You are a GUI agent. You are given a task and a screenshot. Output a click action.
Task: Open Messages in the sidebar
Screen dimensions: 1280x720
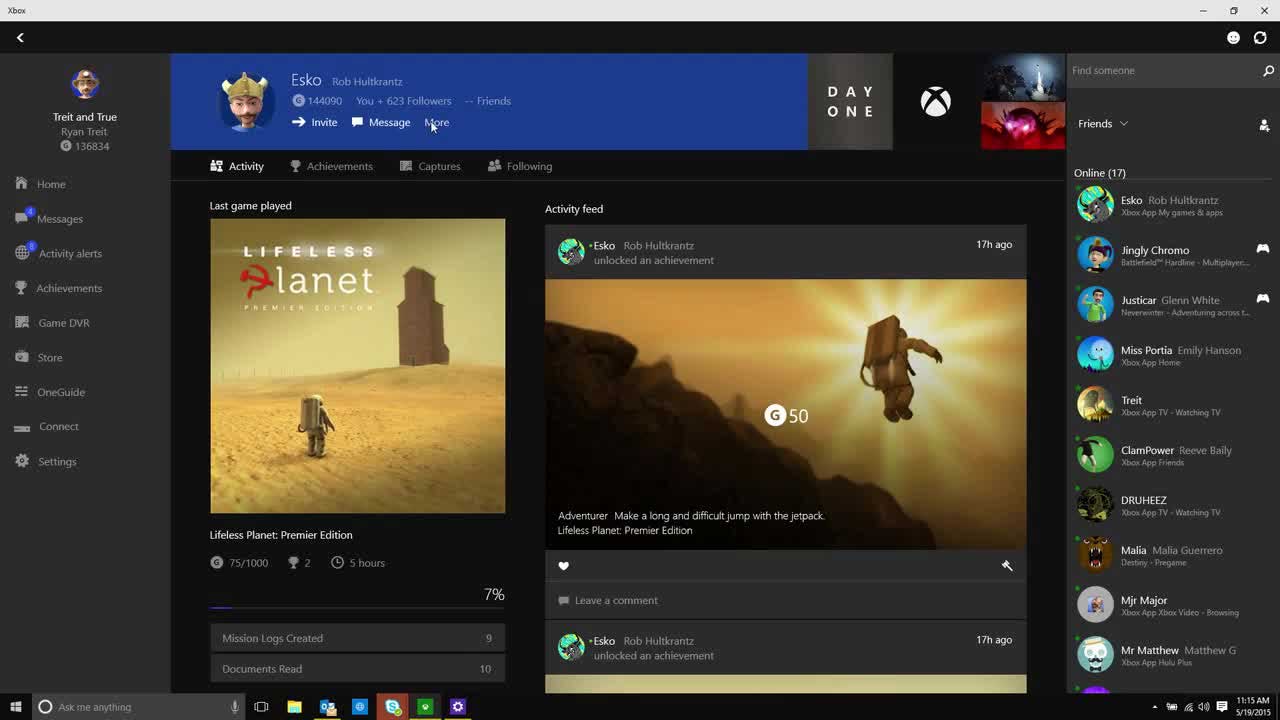[x=60, y=219]
